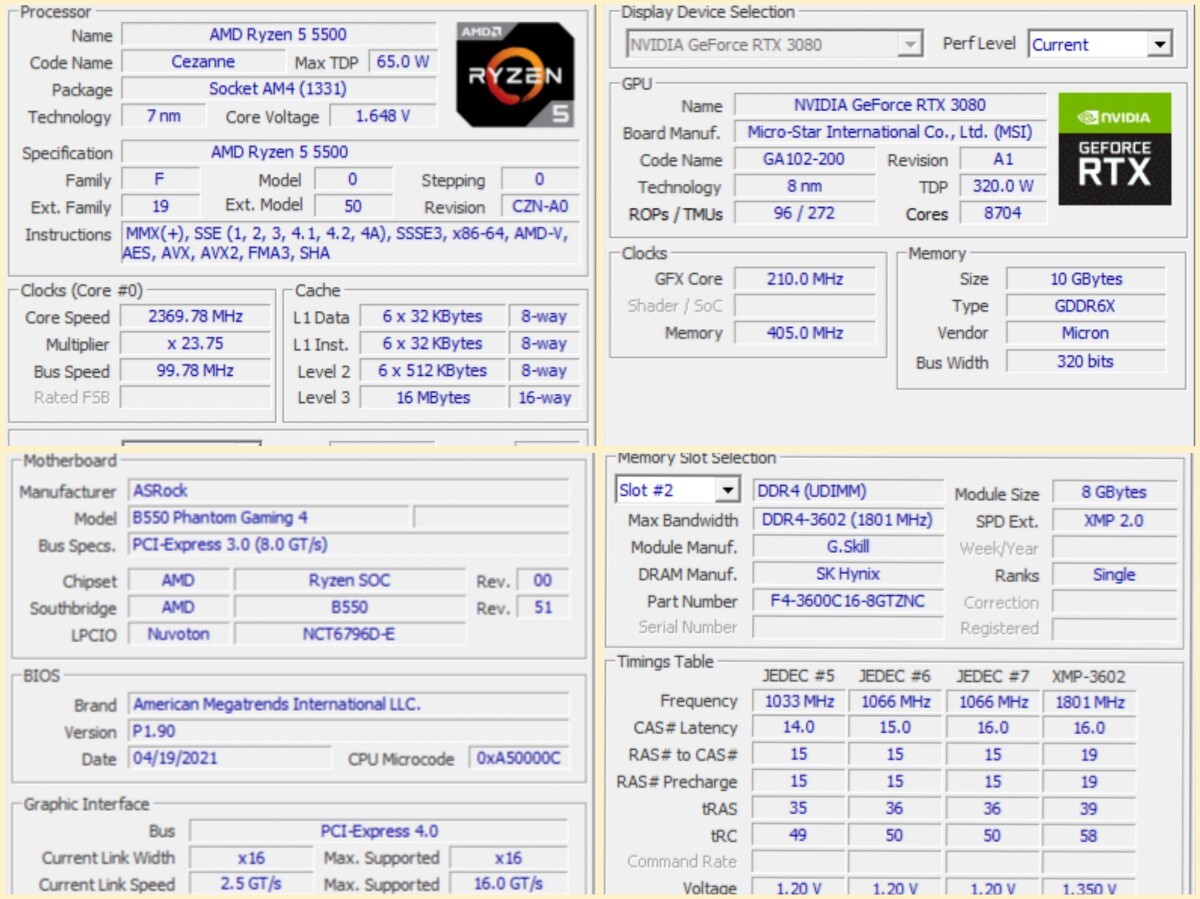Click the memory type field DDR4 (UDIMM)
The image size is (1200, 899).
[848, 491]
